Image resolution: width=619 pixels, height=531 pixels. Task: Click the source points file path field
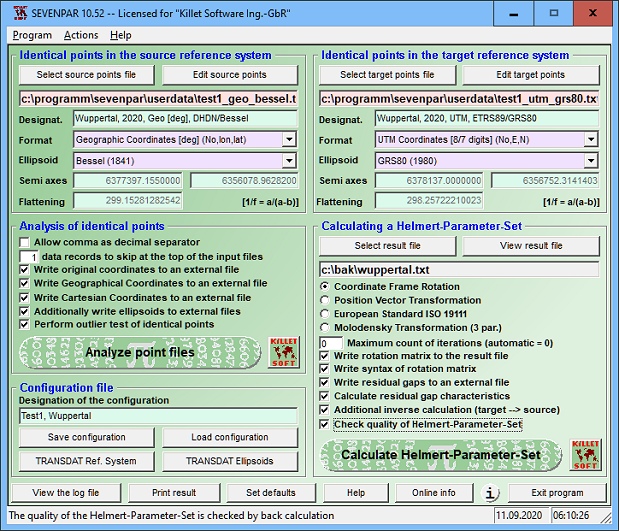coord(158,99)
